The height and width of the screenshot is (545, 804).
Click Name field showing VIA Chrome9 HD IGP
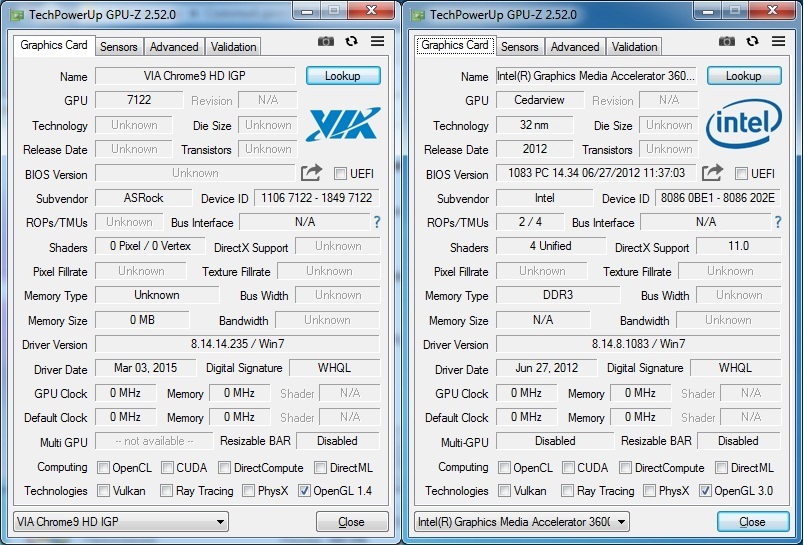click(195, 76)
